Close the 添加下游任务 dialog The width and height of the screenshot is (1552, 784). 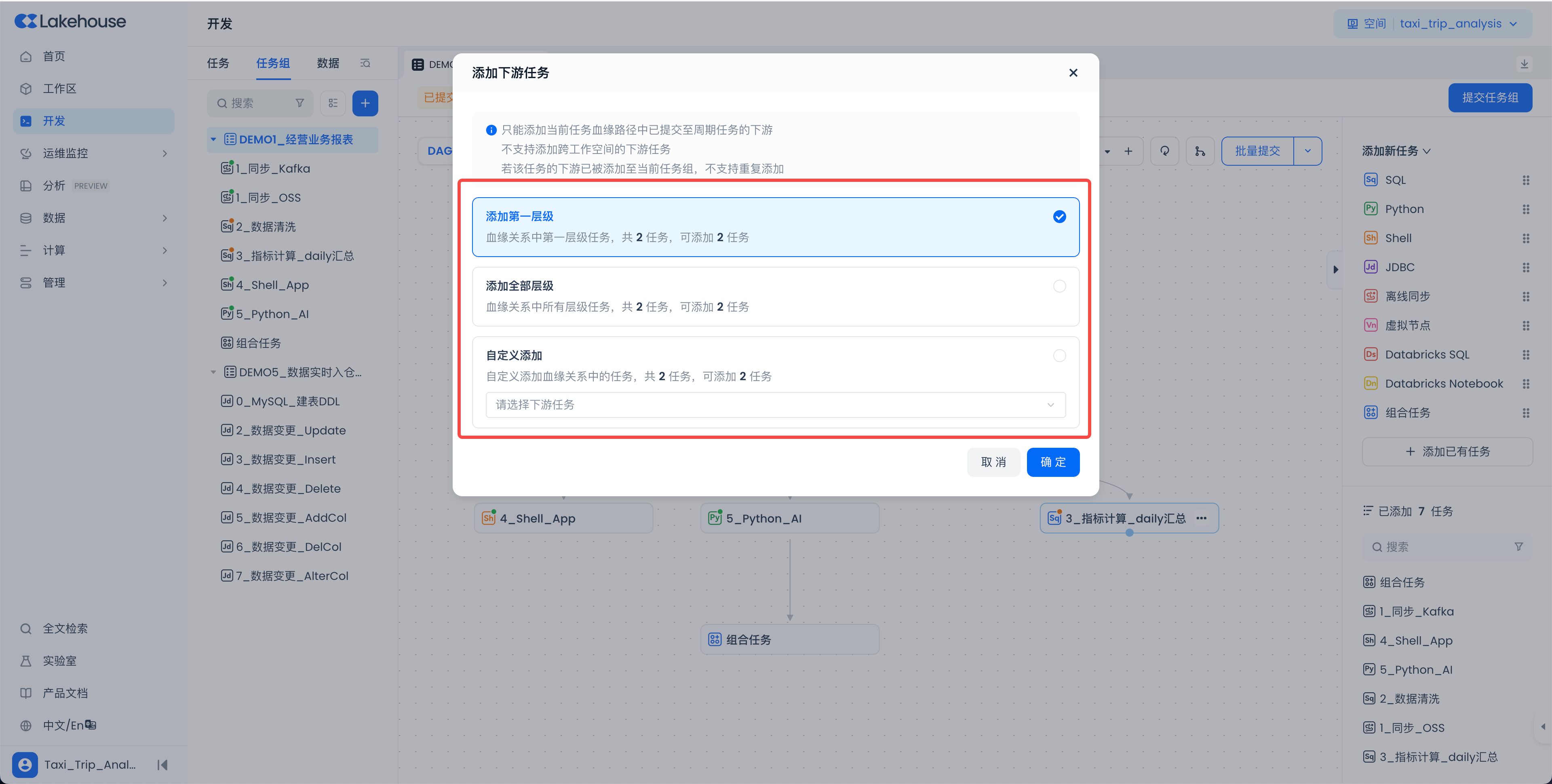click(1072, 73)
